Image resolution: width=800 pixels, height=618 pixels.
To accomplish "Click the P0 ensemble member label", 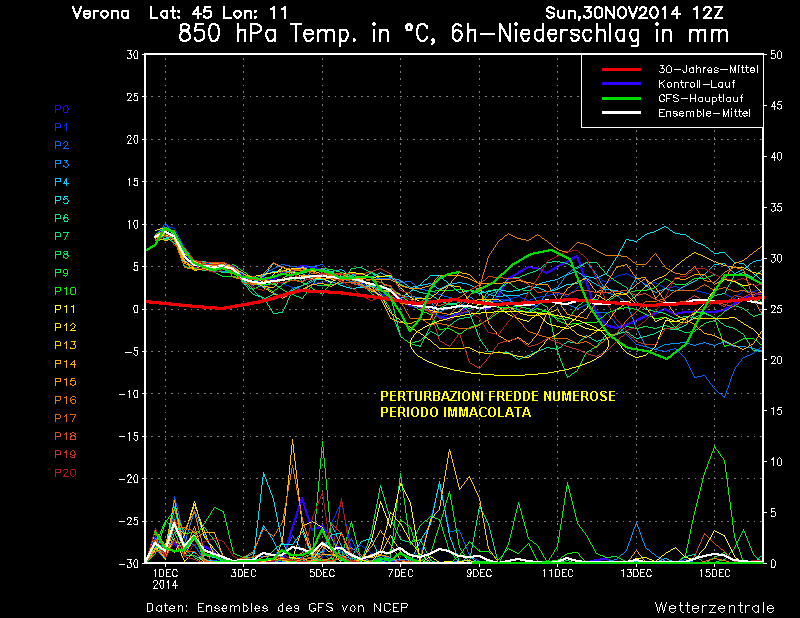I will click(62, 109).
